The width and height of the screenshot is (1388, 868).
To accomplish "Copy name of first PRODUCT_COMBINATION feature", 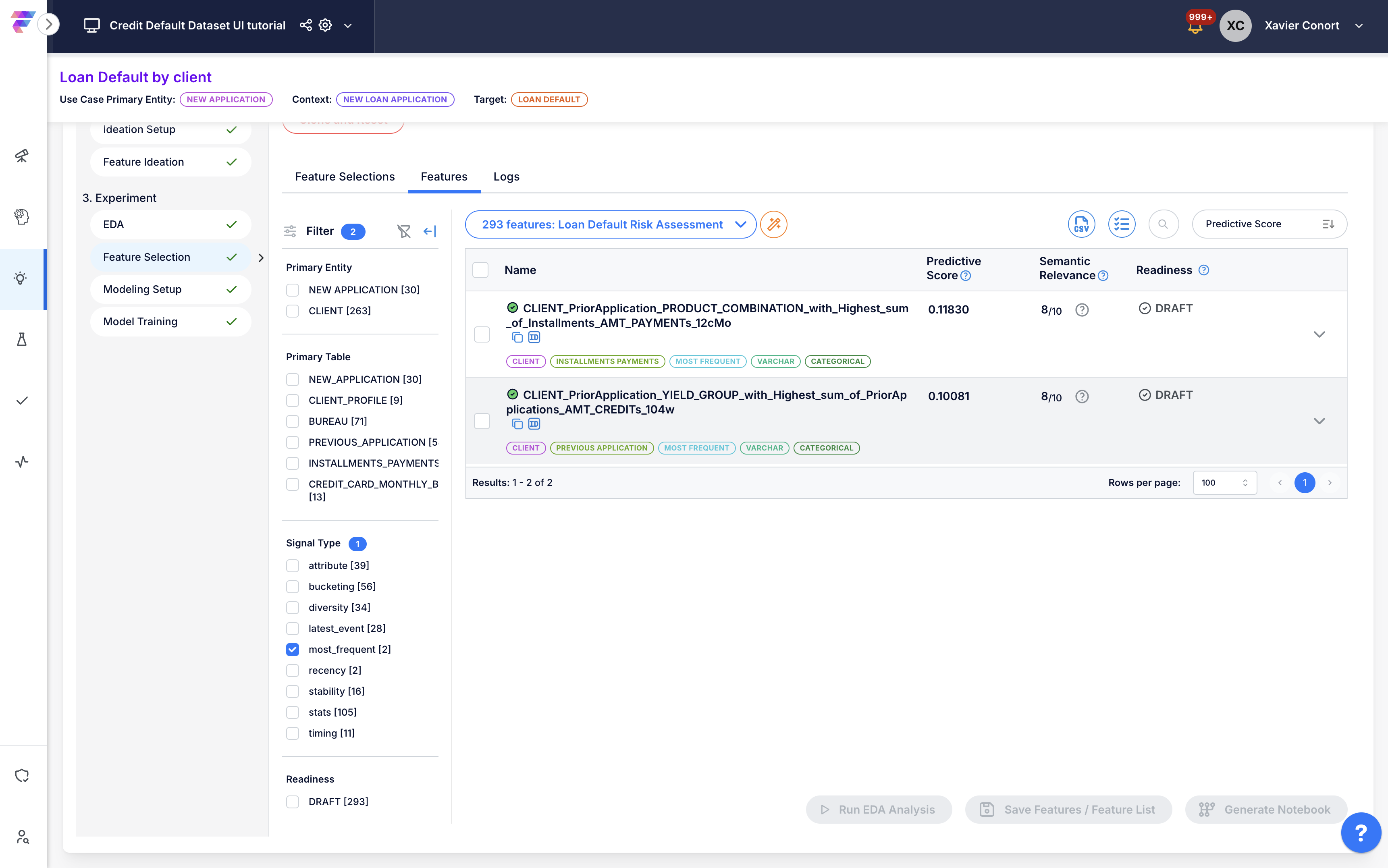I will point(517,338).
